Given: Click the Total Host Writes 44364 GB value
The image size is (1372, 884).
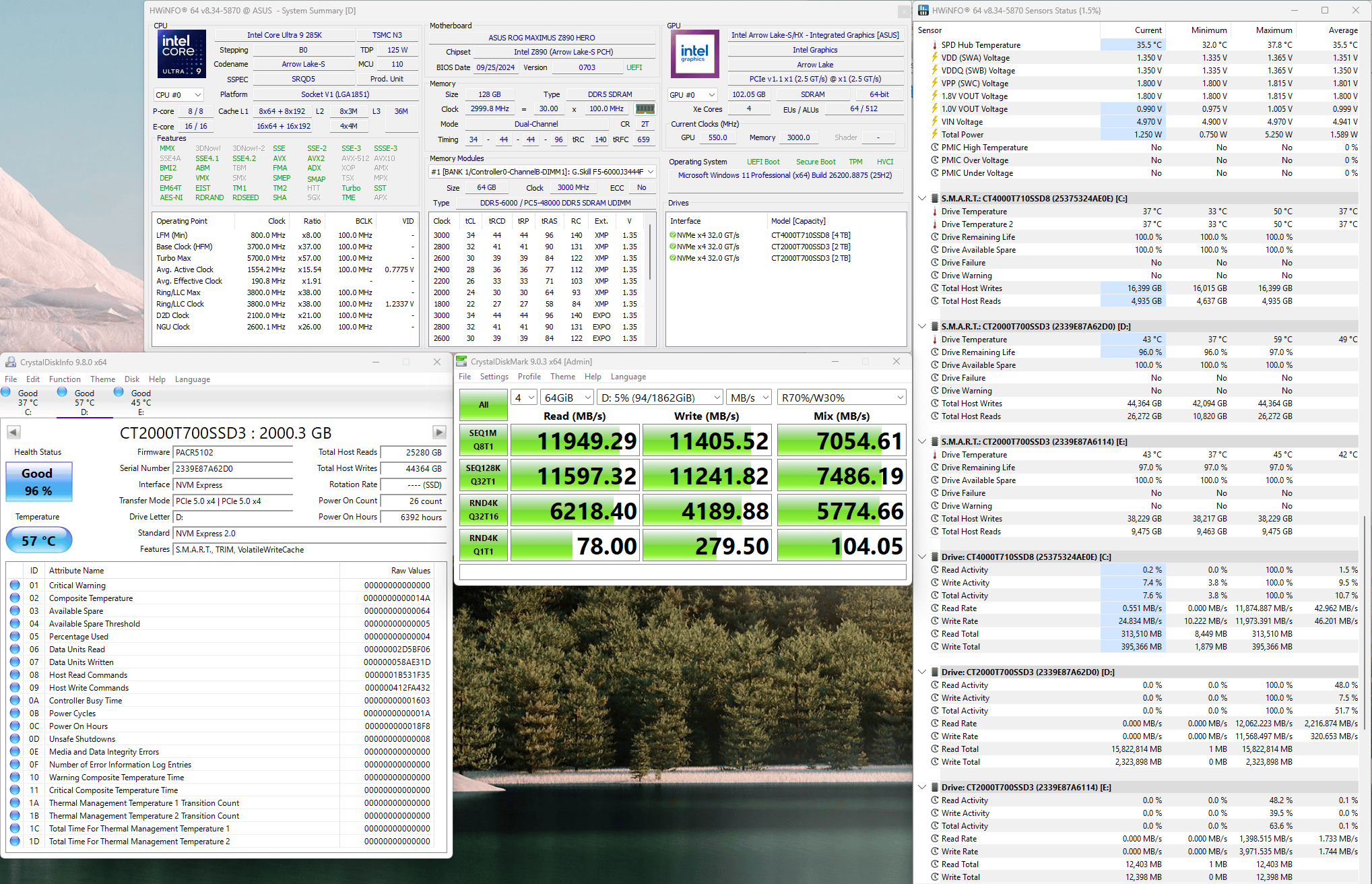Looking at the screenshot, I should (413, 469).
